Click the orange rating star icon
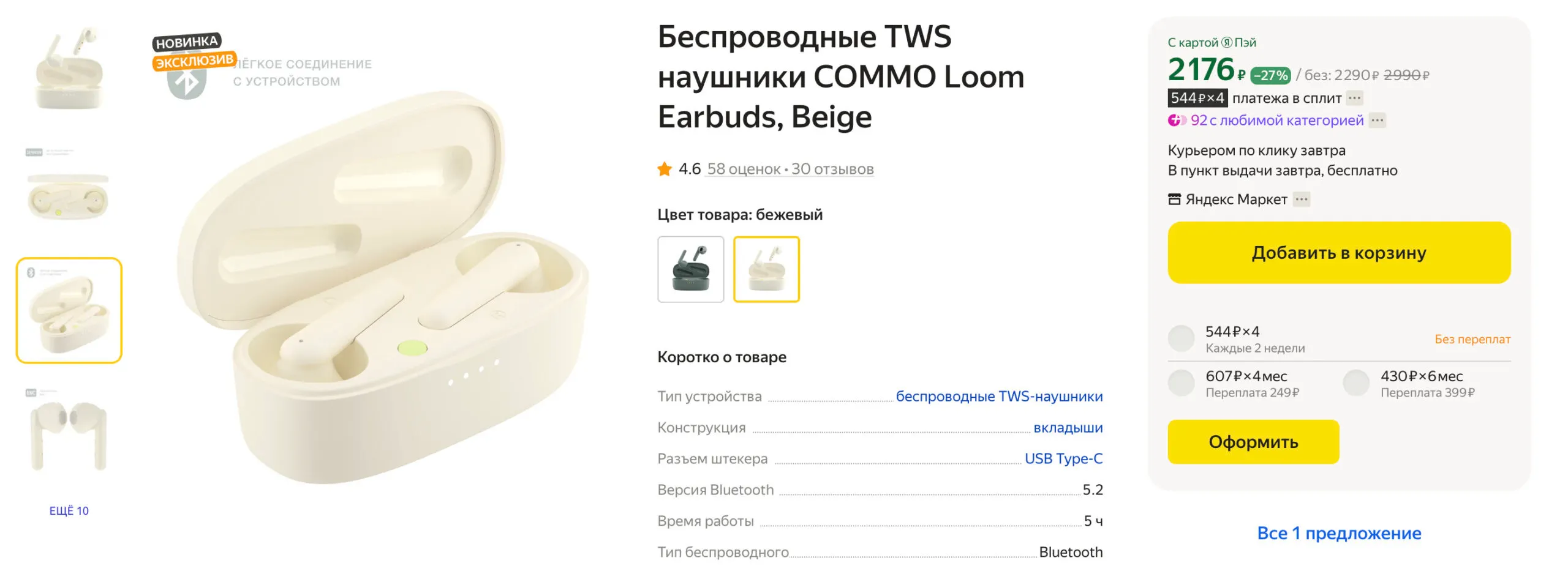The height and width of the screenshot is (571, 1568). 664,169
